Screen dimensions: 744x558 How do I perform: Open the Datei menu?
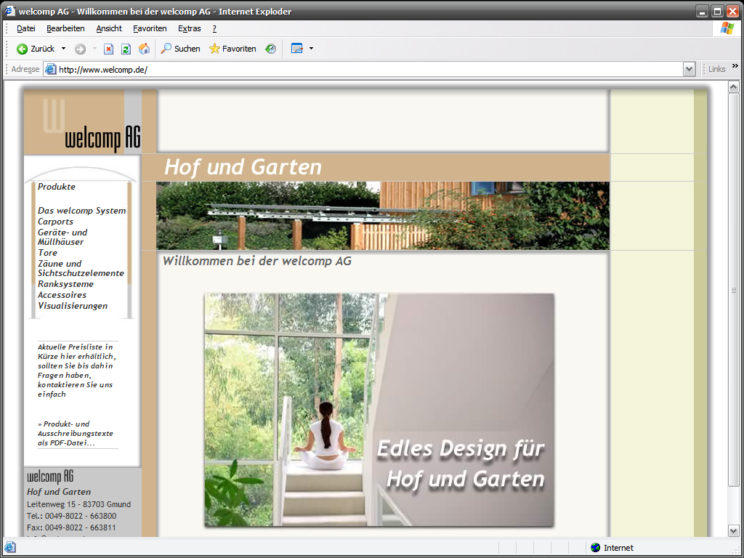click(x=26, y=28)
